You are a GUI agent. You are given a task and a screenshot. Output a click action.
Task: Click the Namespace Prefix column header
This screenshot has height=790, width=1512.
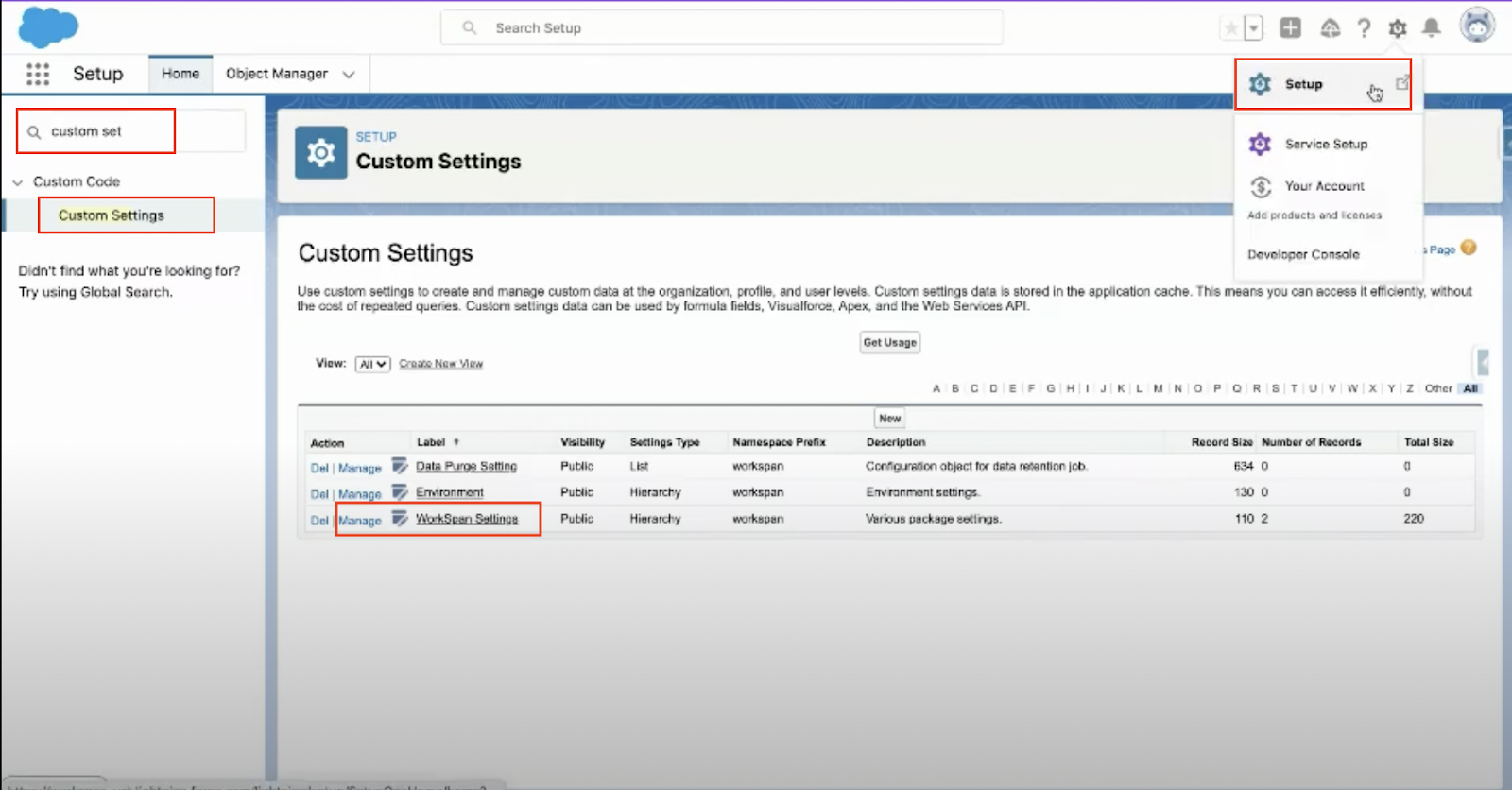[x=779, y=442]
